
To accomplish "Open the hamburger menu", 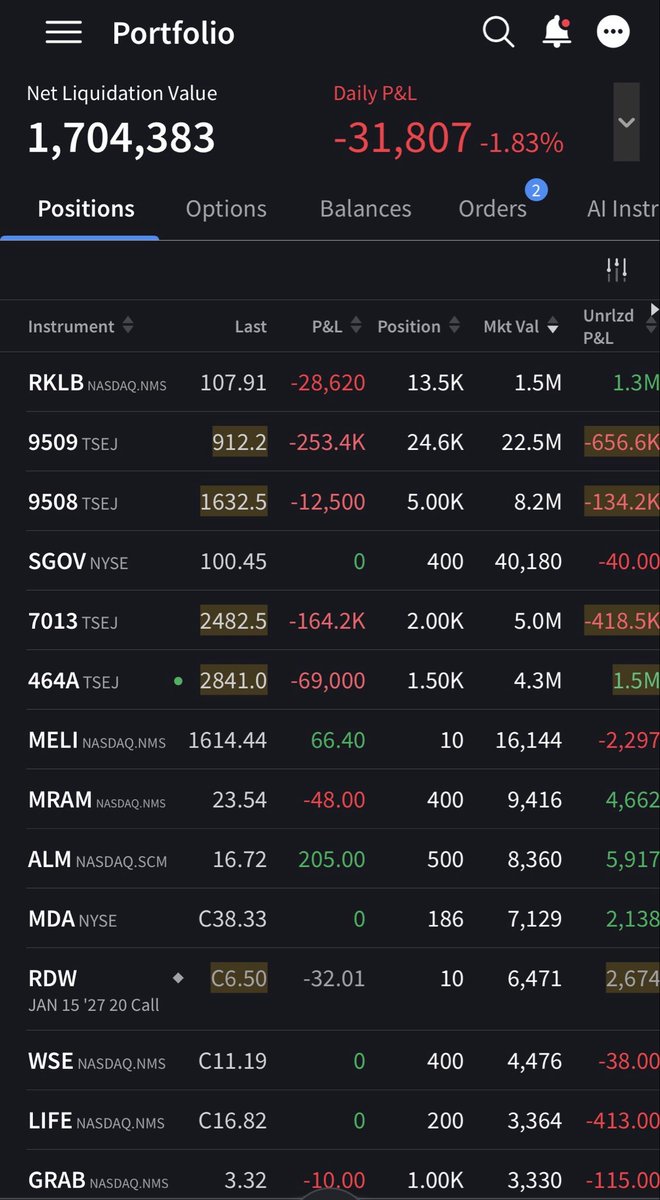I will click(x=63, y=32).
